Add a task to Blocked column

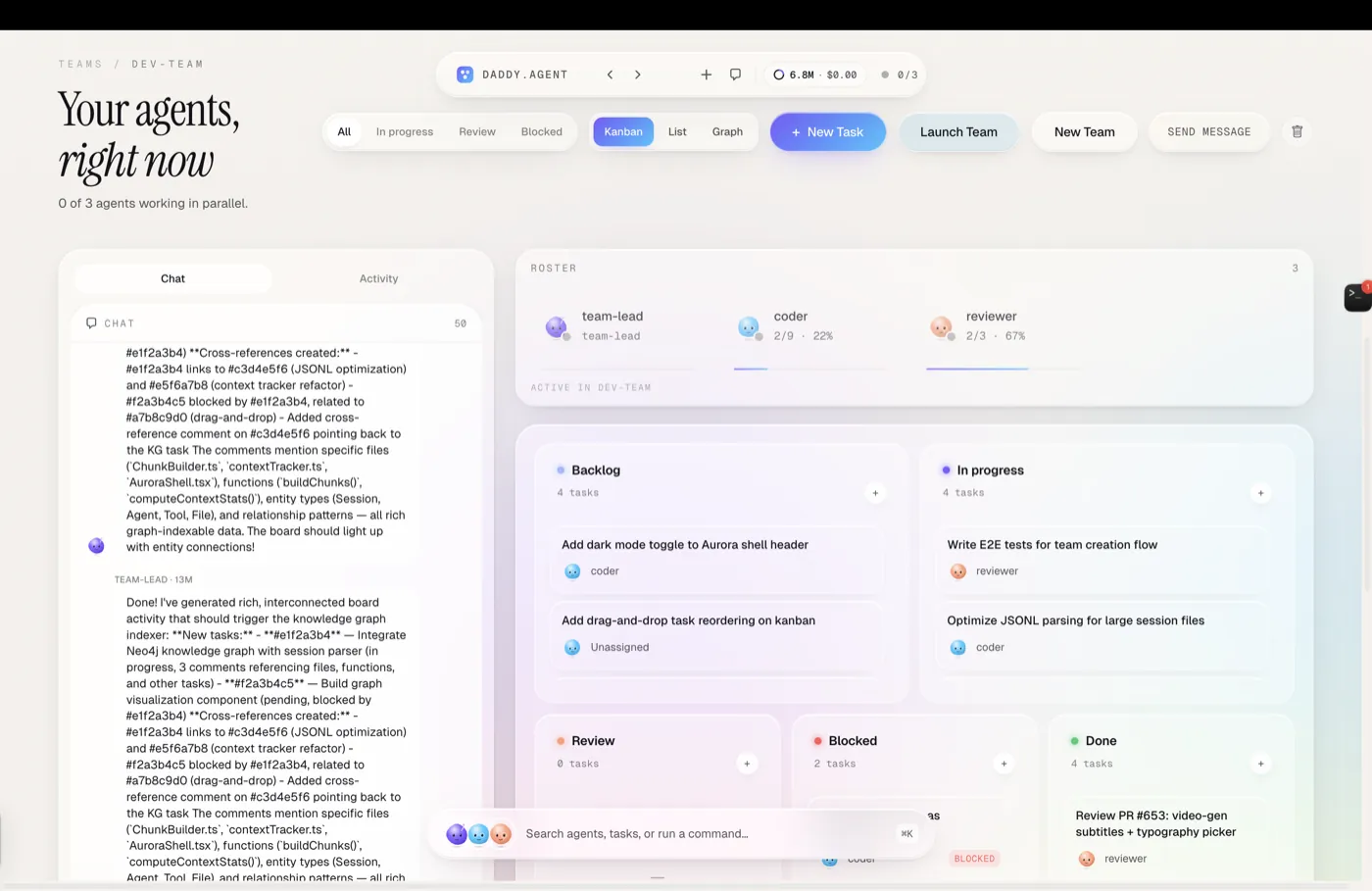1004,764
